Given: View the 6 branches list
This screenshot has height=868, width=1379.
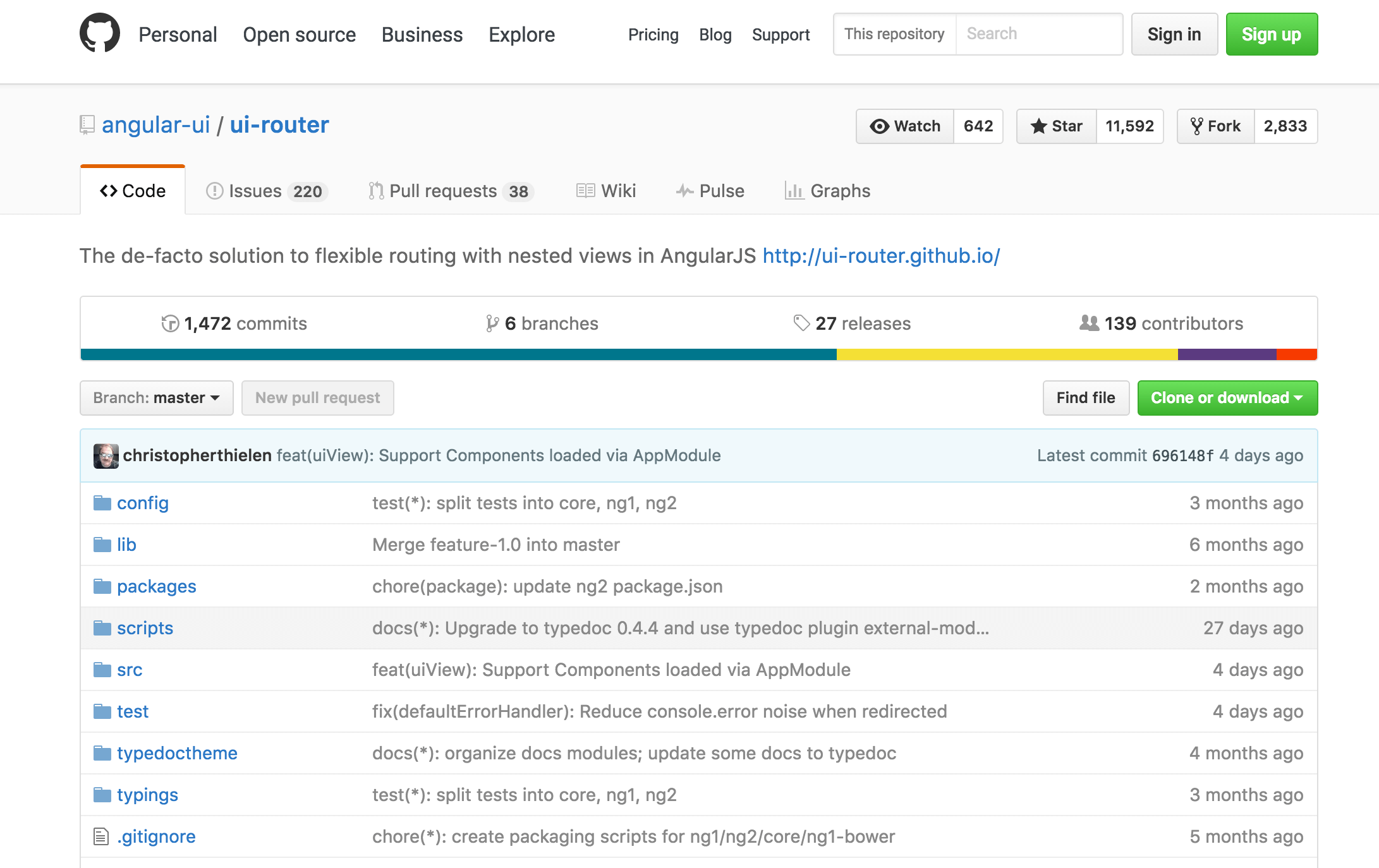Looking at the screenshot, I should click(x=542, y=323).
